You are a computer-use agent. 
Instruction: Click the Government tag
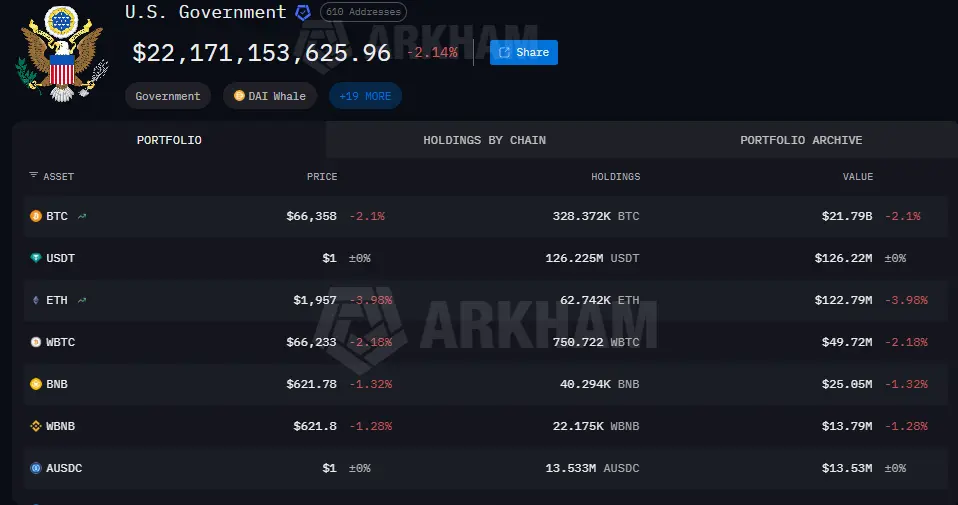tap(168, 96)
